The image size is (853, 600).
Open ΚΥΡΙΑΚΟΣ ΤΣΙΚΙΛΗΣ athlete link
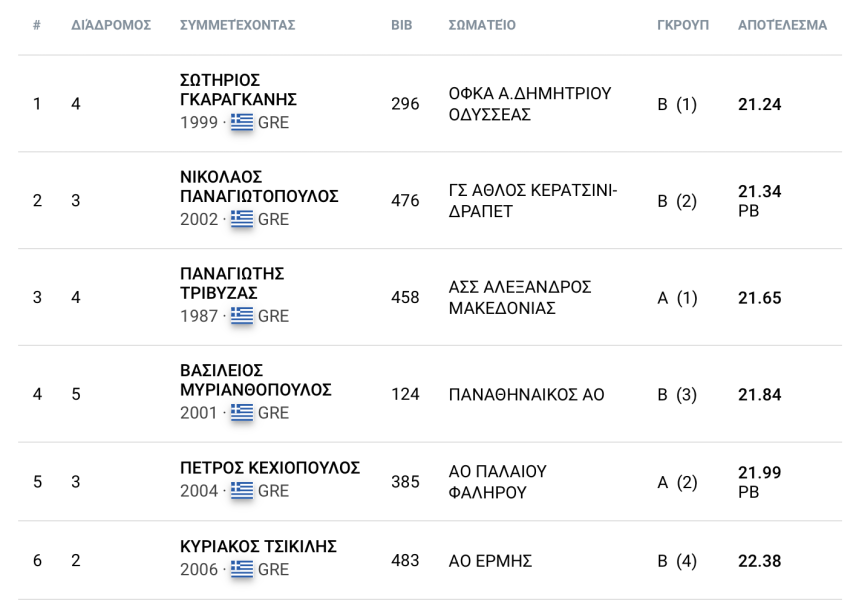point(258,546)
